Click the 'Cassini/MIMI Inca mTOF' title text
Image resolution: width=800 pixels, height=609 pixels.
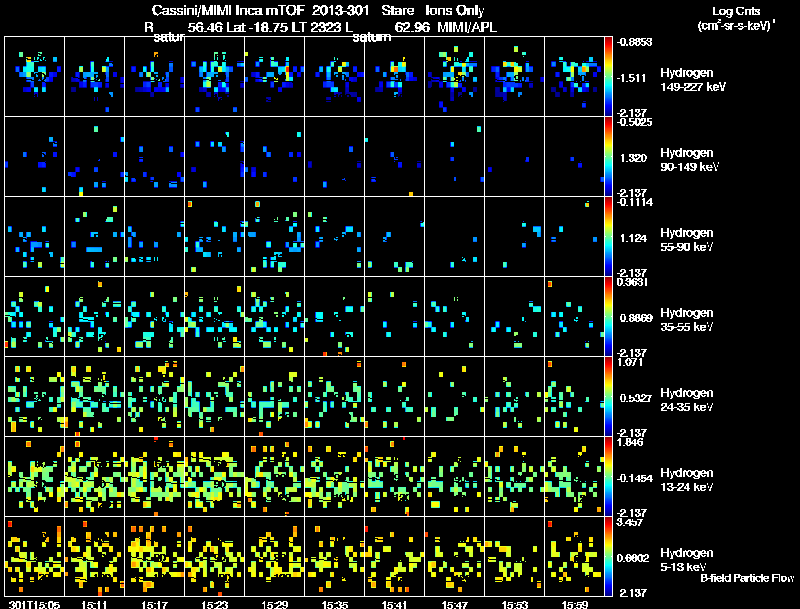pos(228,11)
